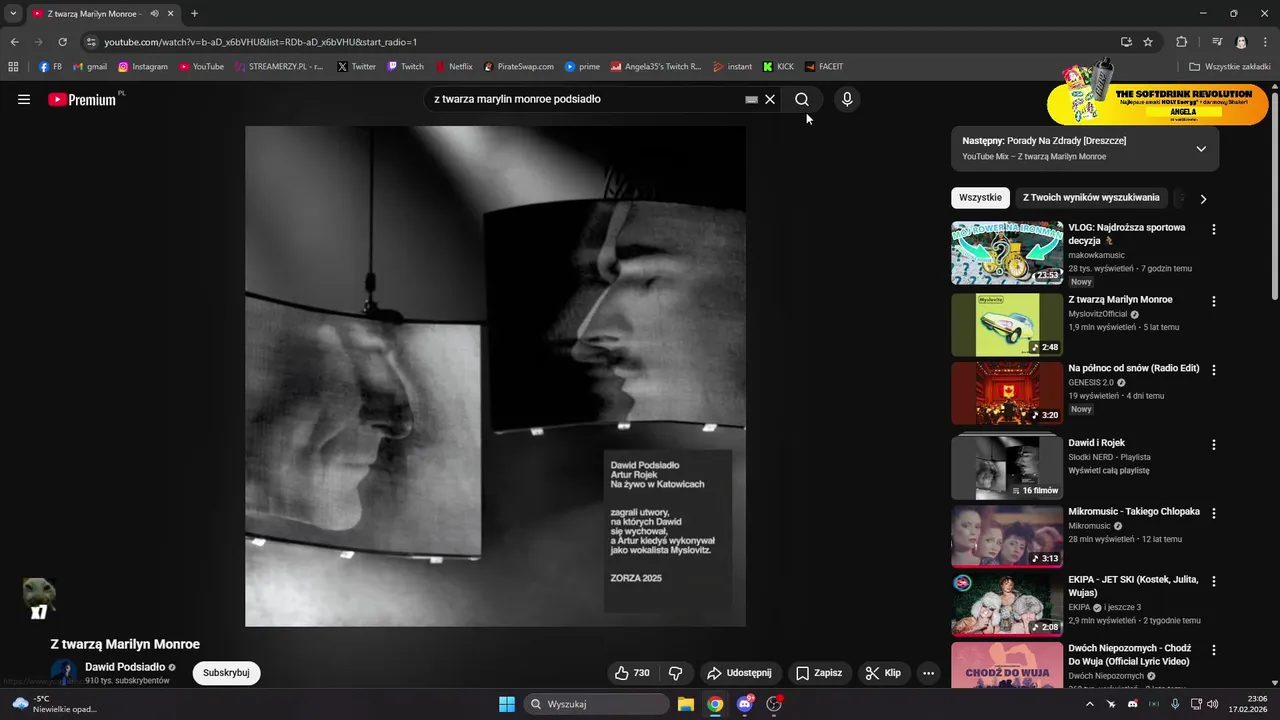Dislike the video with the thumbs down
1280x720 pixels.
(x=675, y=673)
